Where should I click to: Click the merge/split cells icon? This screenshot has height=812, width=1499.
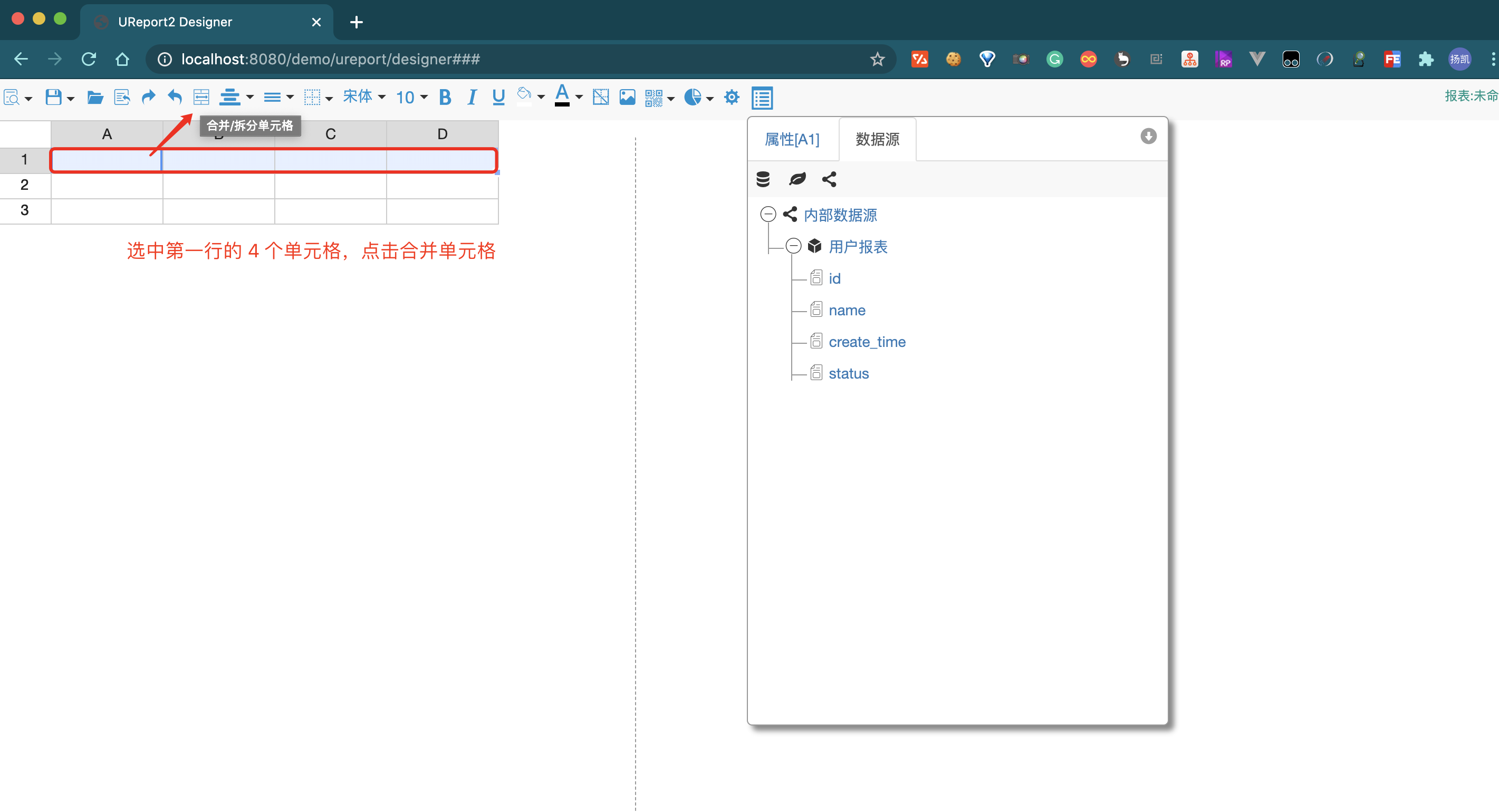[x=201, y=97]
